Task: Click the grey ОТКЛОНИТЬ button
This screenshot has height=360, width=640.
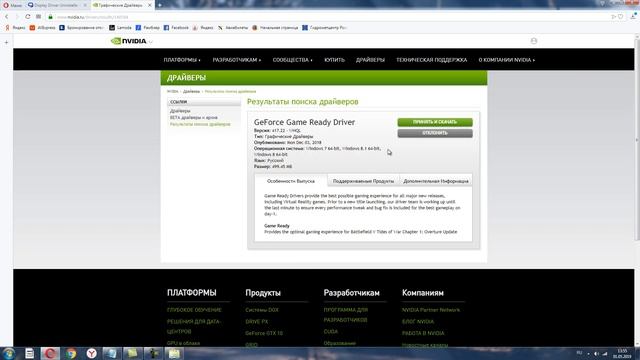Action: pos(435,133)
